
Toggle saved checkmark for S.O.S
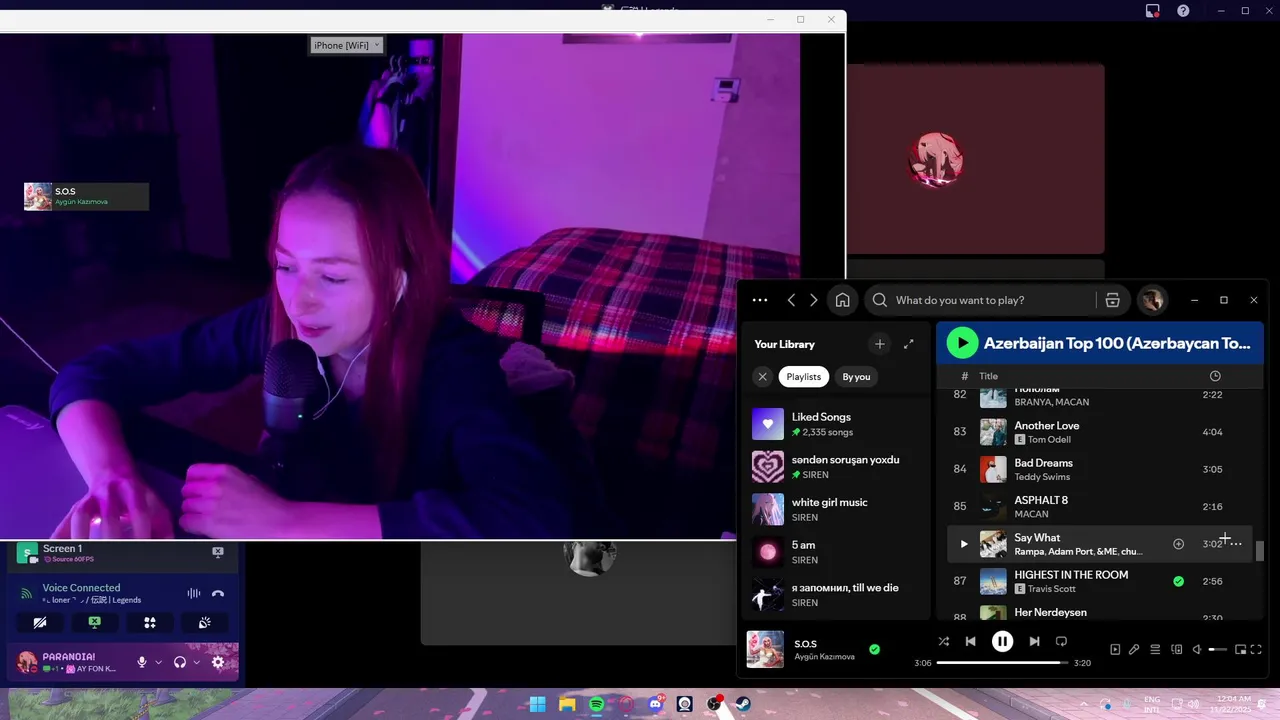tap(874, 649)
